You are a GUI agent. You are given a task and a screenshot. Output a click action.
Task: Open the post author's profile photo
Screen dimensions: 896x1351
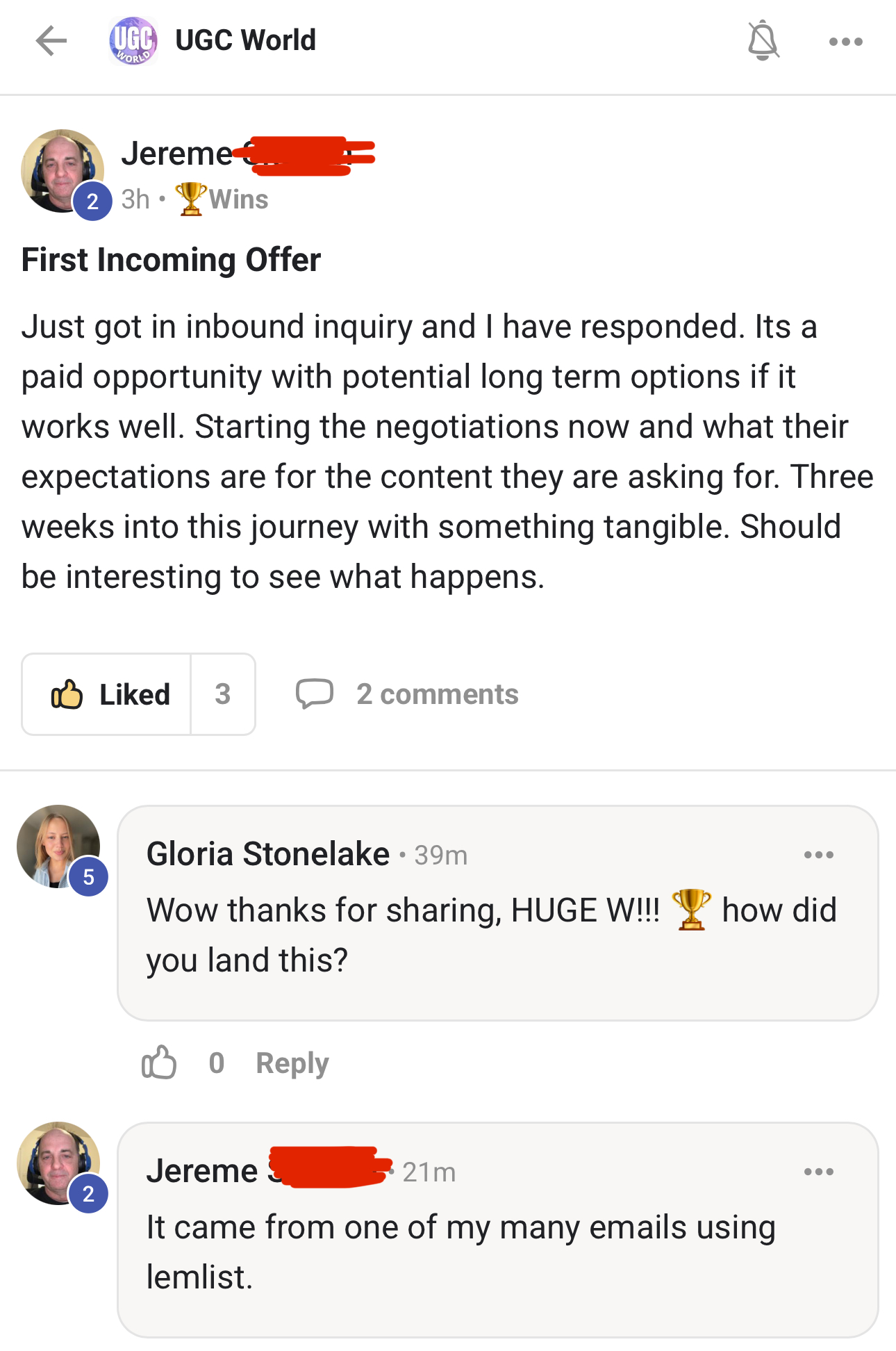(60, 169)
